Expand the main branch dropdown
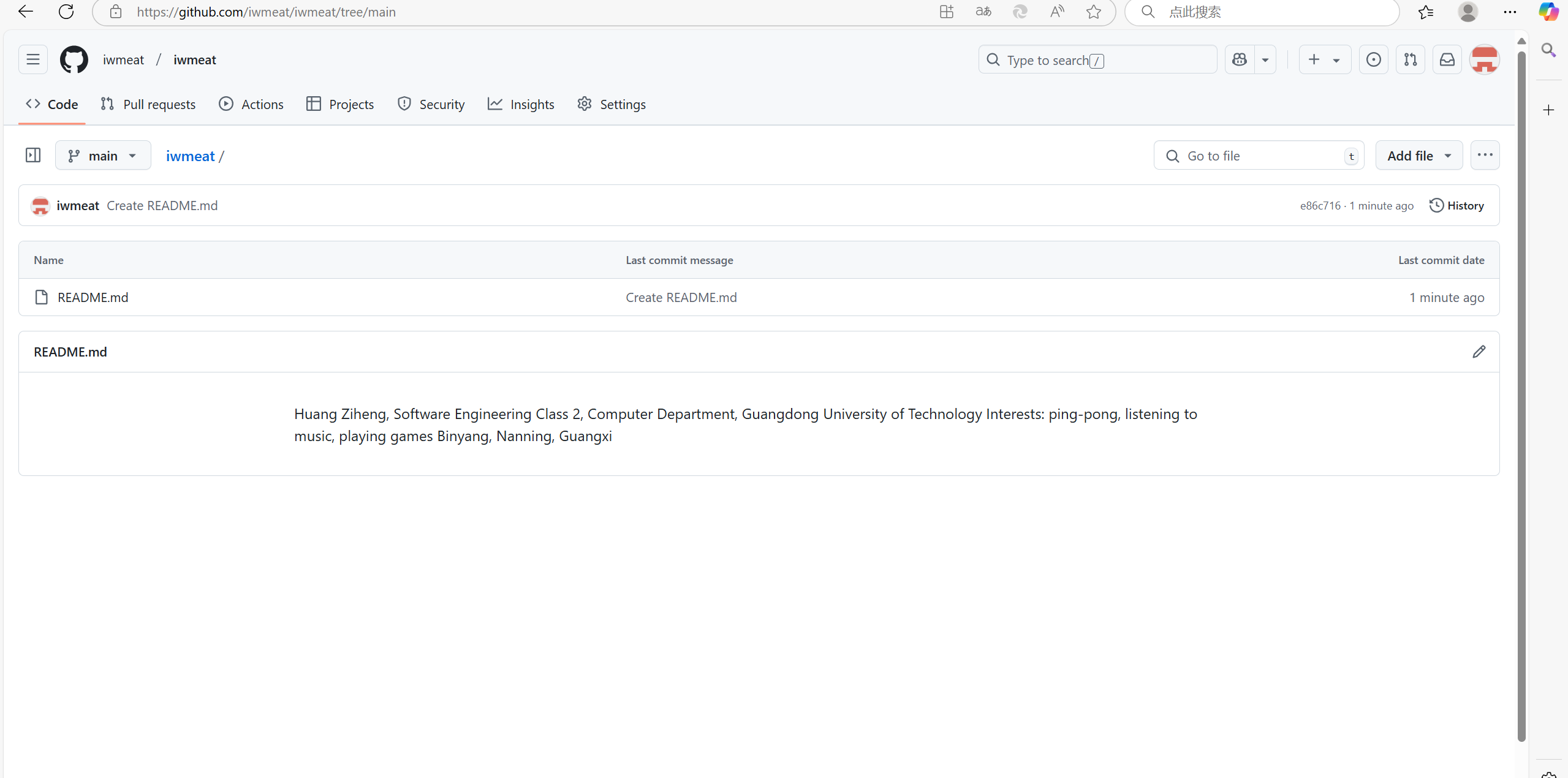 (103, 156)
